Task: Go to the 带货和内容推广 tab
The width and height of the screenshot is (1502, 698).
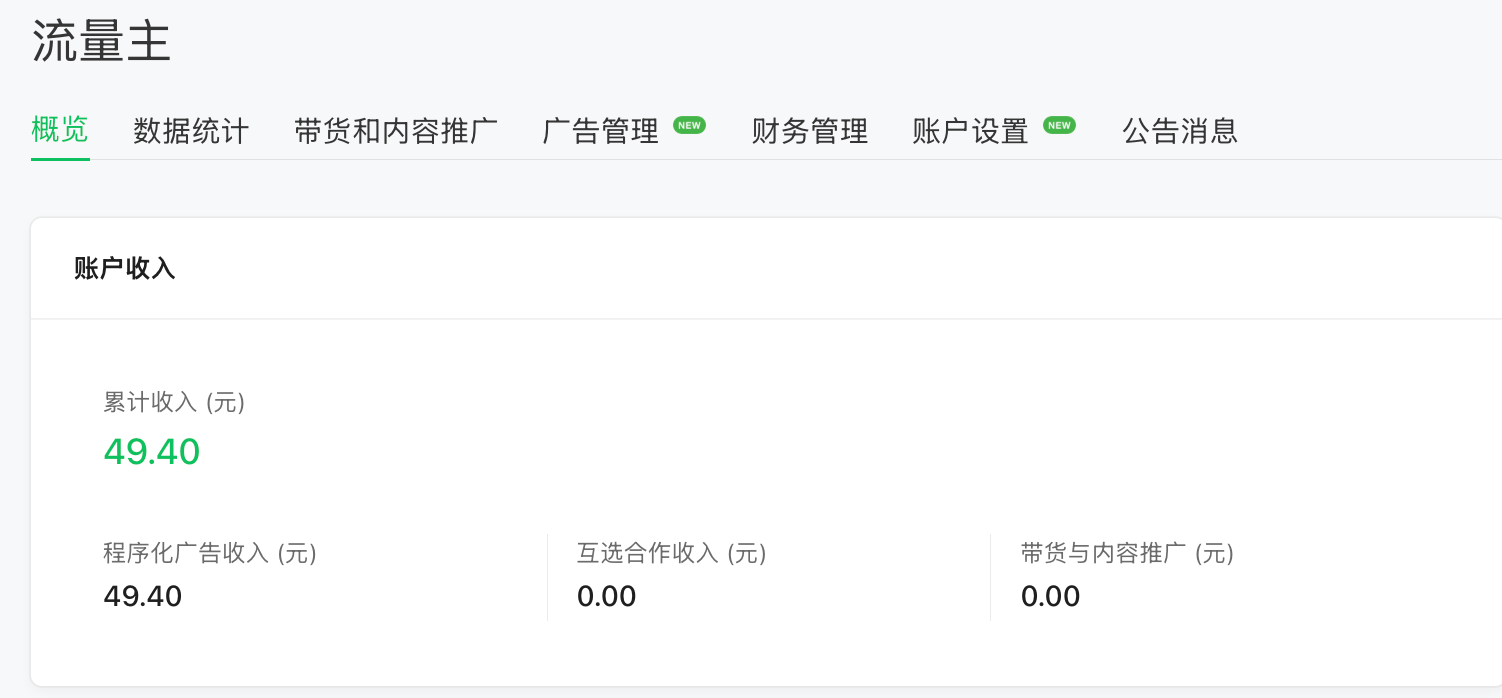Action: pos(396,131)
